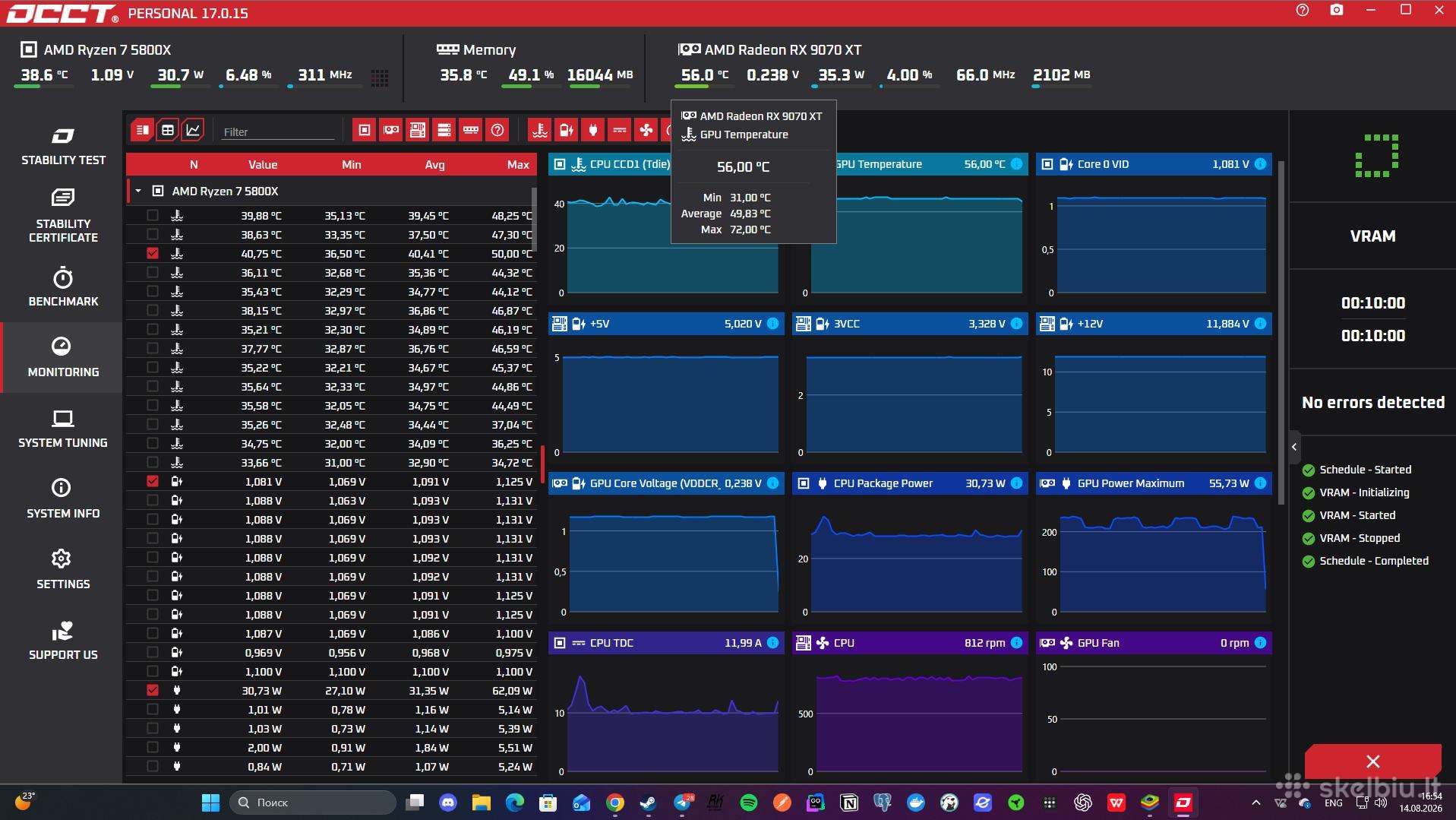Check the 39,88 °C temperature sensor row
1456x820 pixels.
point(153,215)
